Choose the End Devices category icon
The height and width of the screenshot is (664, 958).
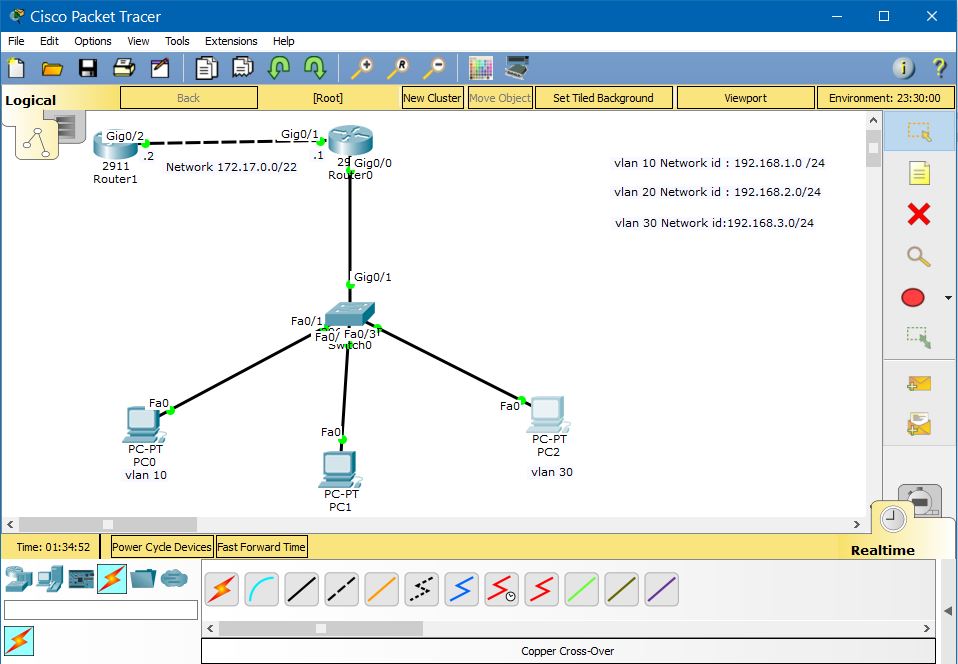(x=49, y=578)
